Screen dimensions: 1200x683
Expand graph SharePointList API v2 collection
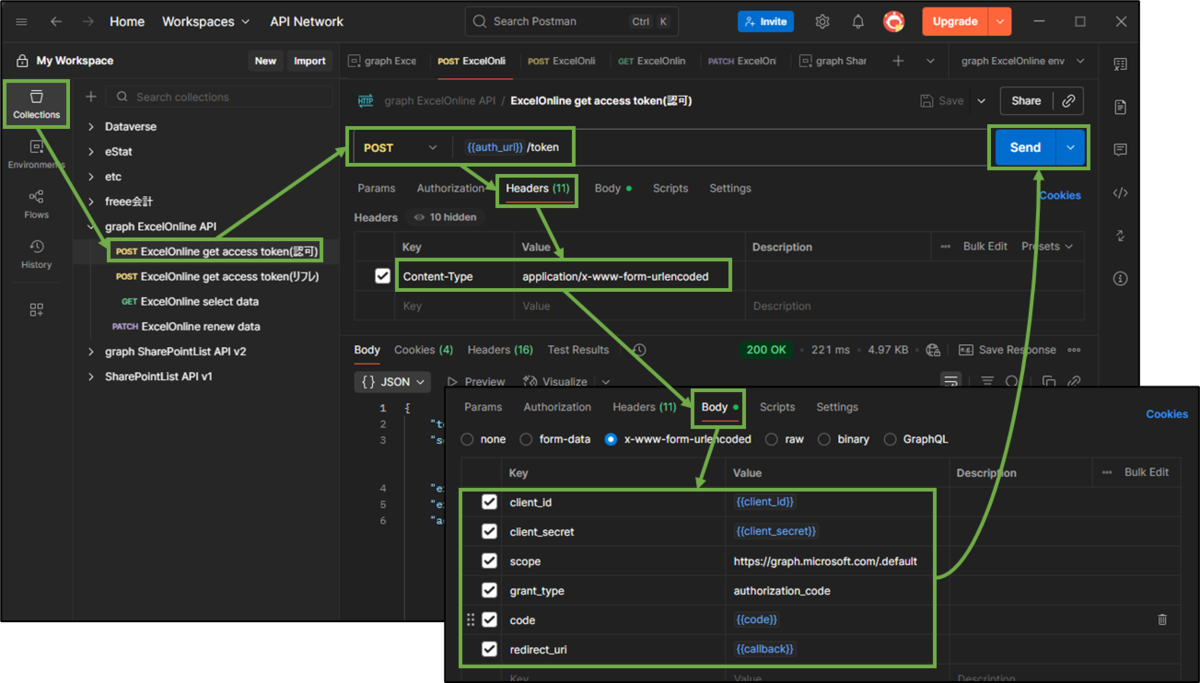point(91,352)
